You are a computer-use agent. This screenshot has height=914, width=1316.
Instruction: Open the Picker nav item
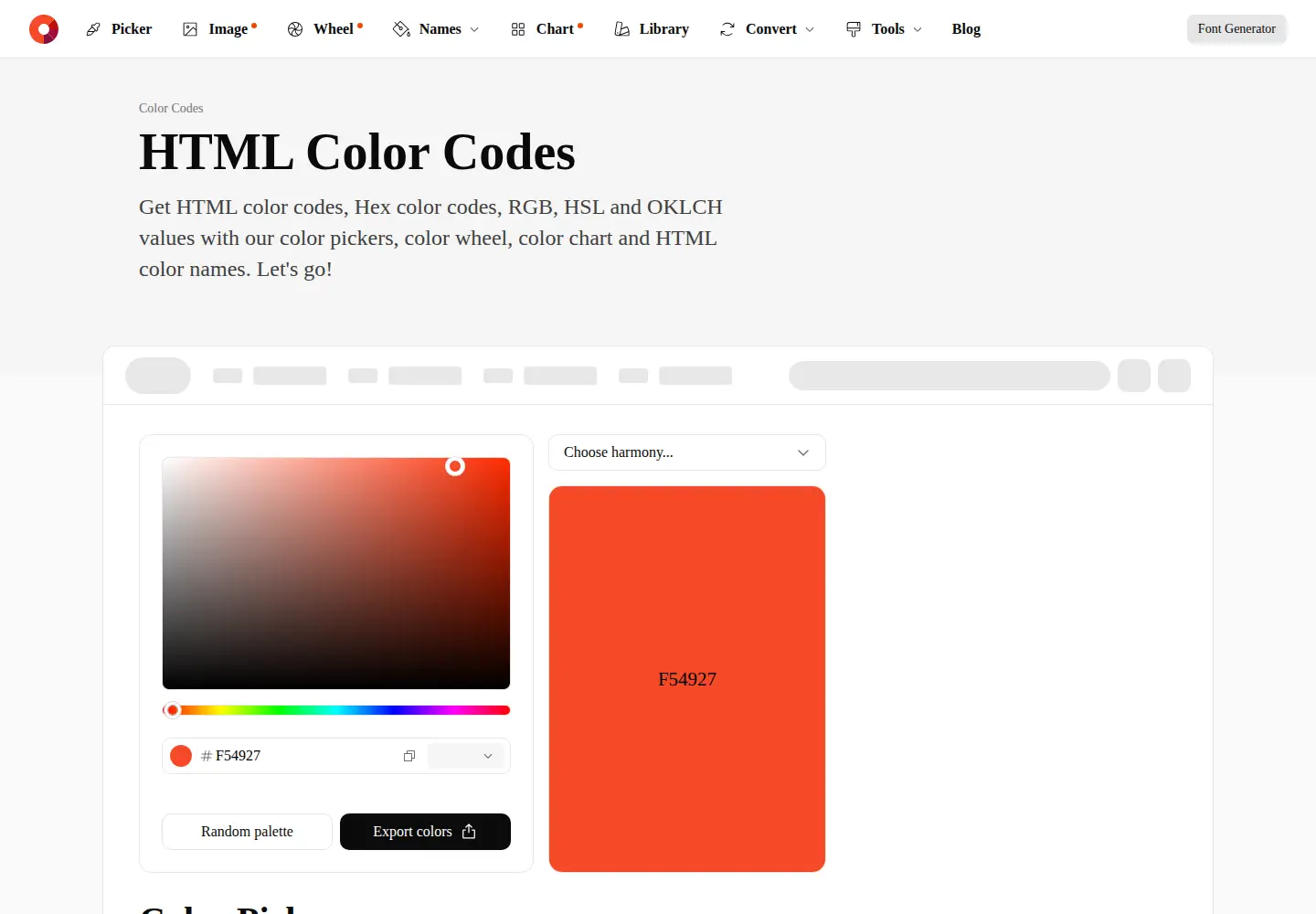119,29
